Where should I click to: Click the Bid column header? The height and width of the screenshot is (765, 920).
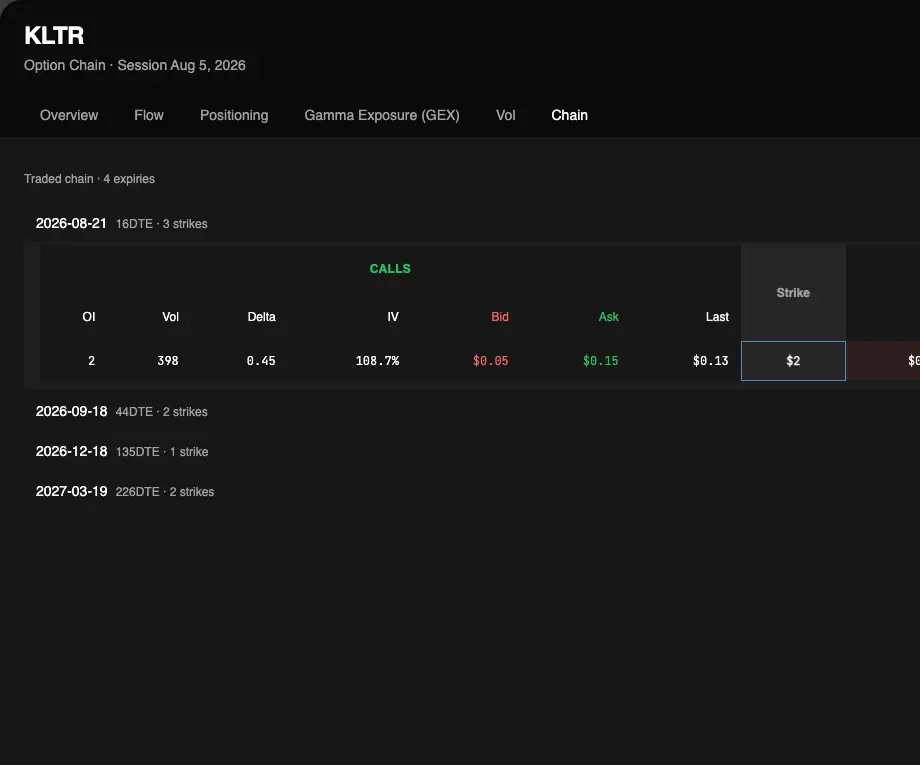pos(499,317)
